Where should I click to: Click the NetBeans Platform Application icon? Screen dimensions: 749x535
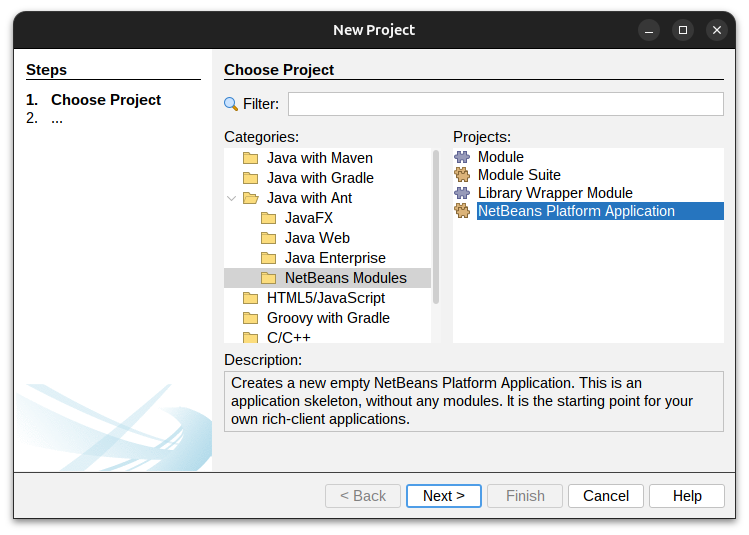[x=461, y=211]
